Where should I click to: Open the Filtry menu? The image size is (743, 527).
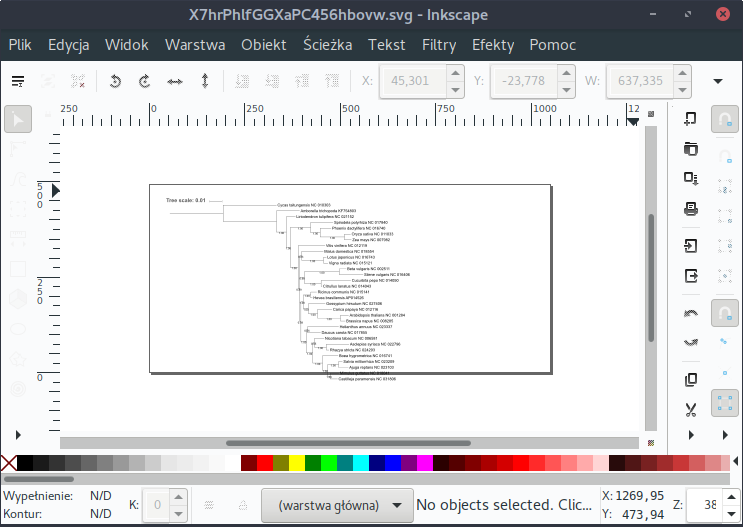tap(439, 45)
